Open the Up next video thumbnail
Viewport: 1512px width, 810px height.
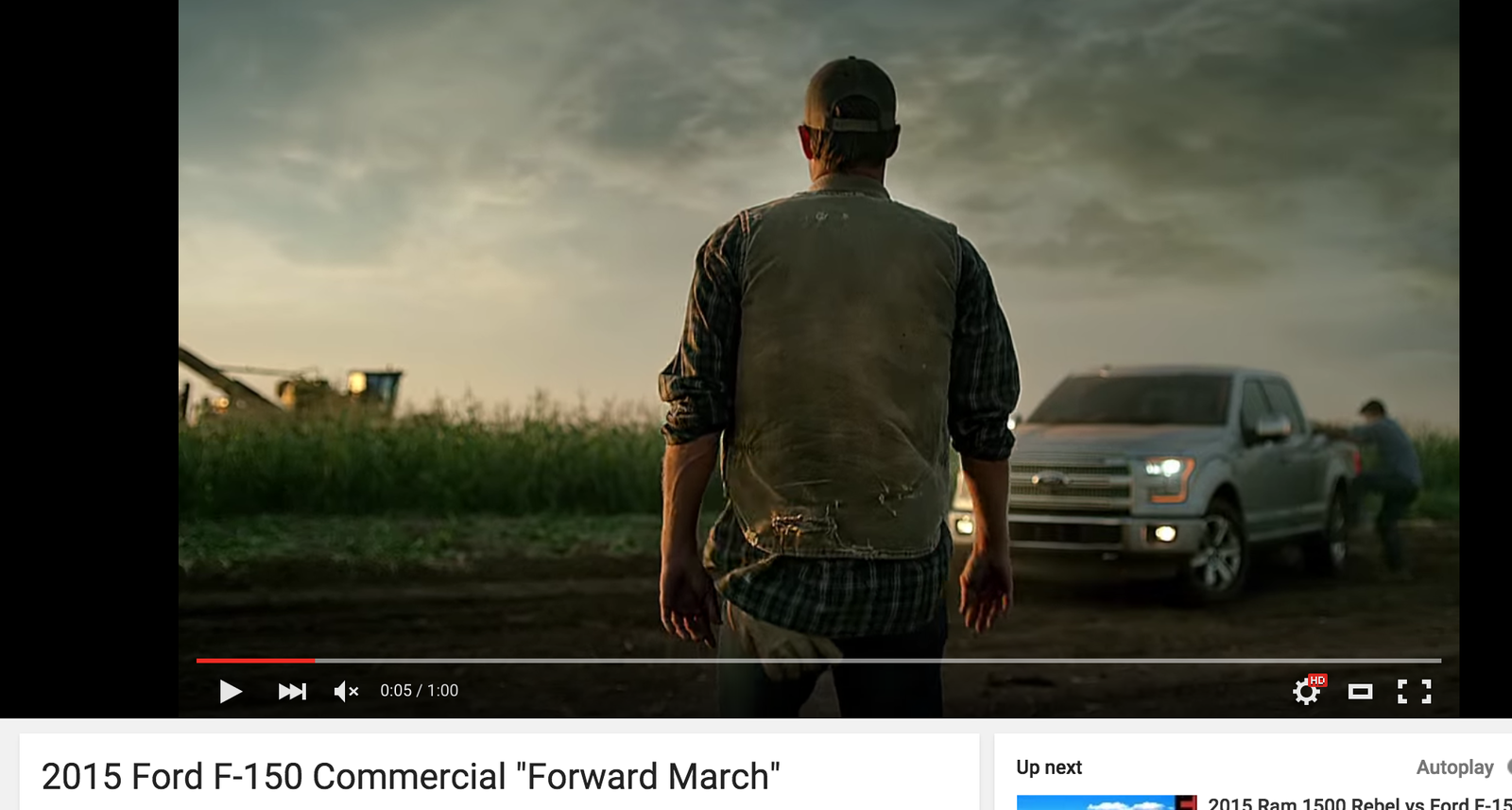pyautogui.click(x=1107, y=802)
